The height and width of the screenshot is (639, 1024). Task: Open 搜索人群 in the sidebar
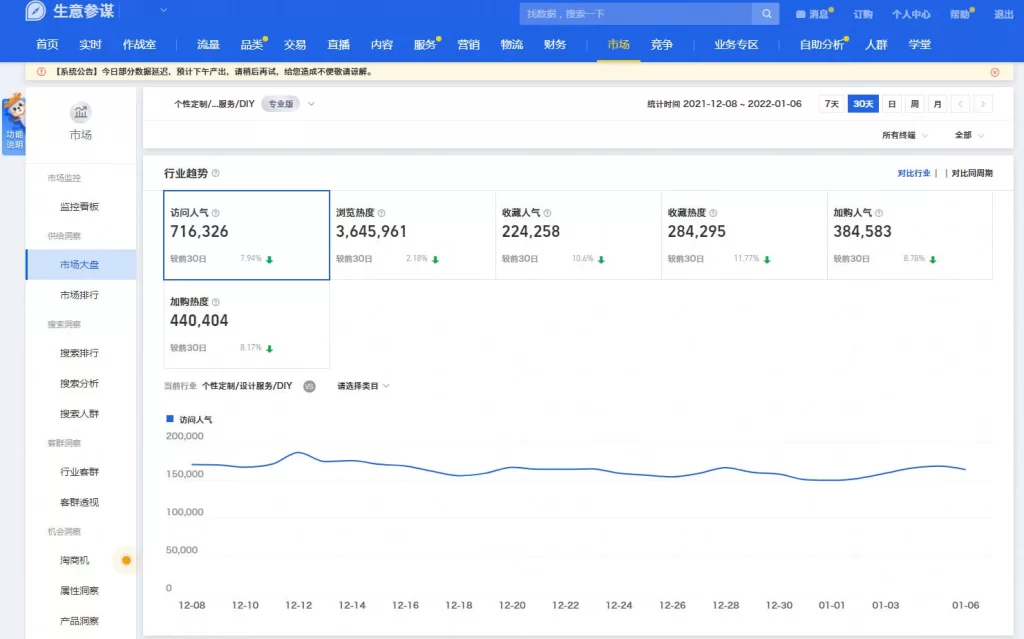(79, 414)
